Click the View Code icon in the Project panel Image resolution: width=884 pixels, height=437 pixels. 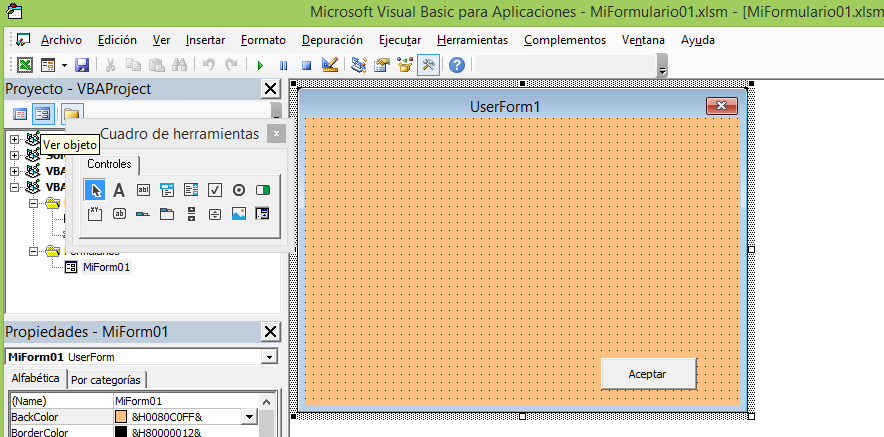[20, 114]
